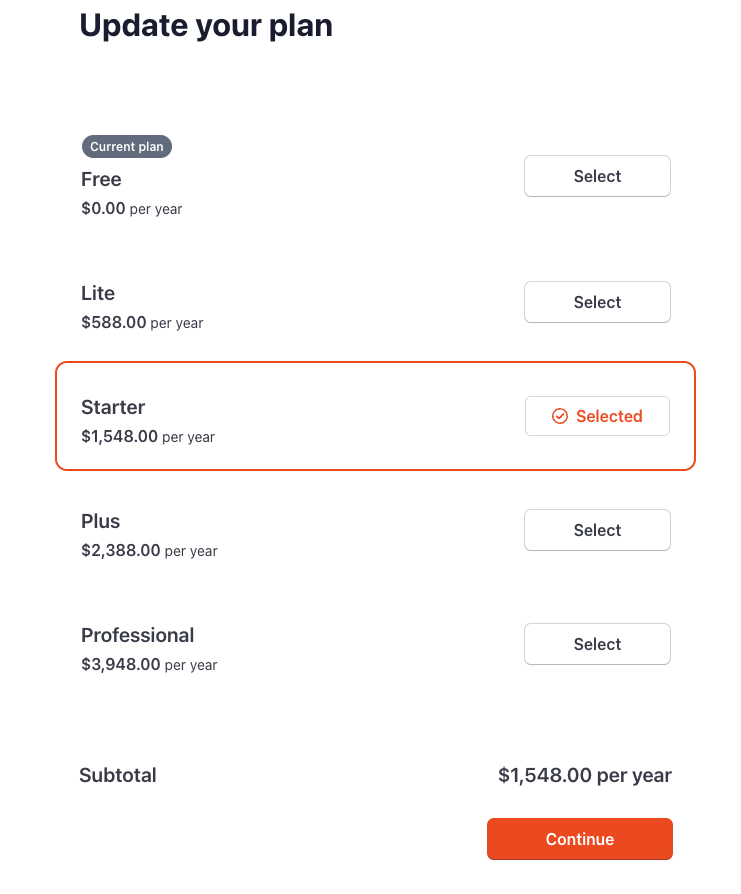This screenshot has height=894, width=741.
Task: Click the Current plan badge
Action: click(x=126, y=147)
